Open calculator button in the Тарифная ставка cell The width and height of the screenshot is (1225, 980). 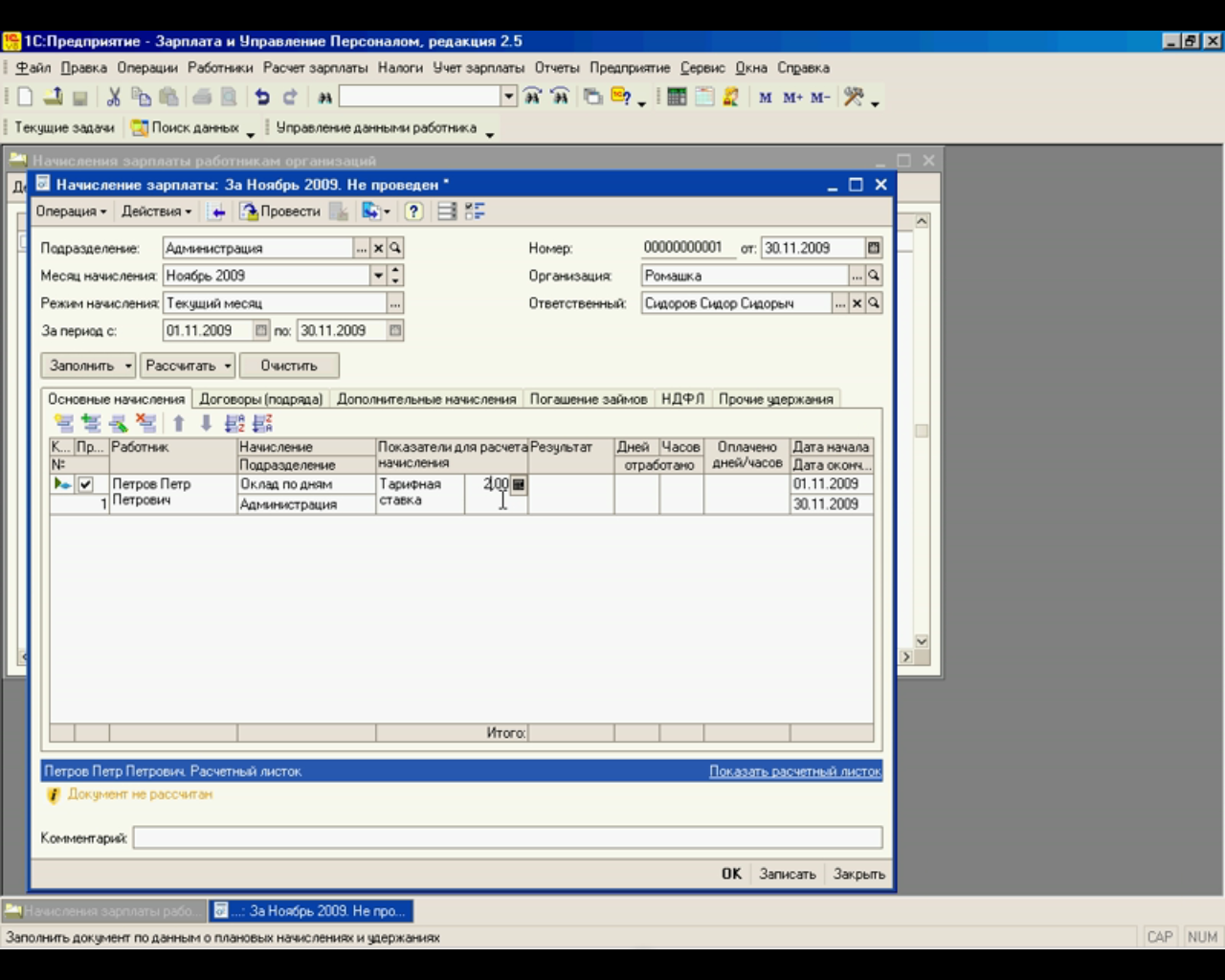point(519,484)
